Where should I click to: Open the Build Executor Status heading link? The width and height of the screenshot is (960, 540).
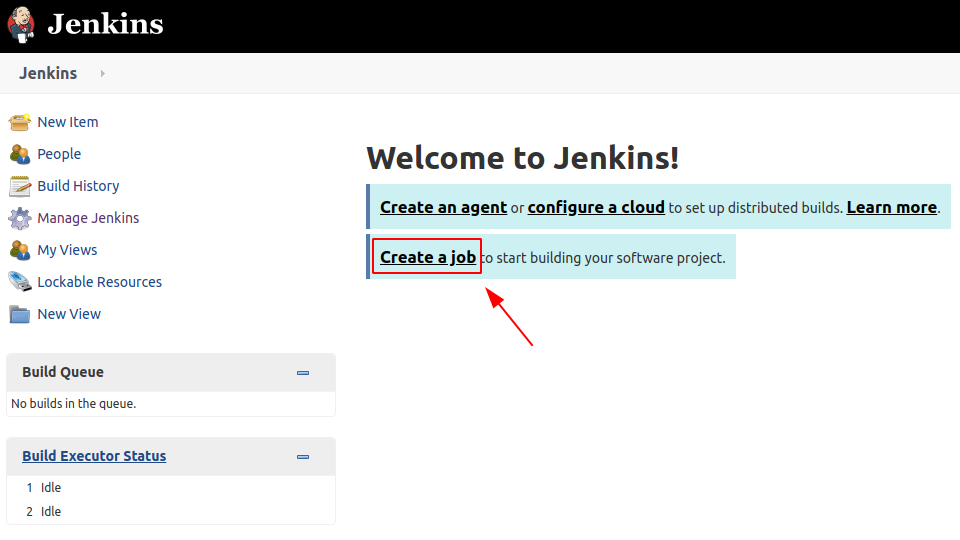pyautogui.click(x=94, y=456)
